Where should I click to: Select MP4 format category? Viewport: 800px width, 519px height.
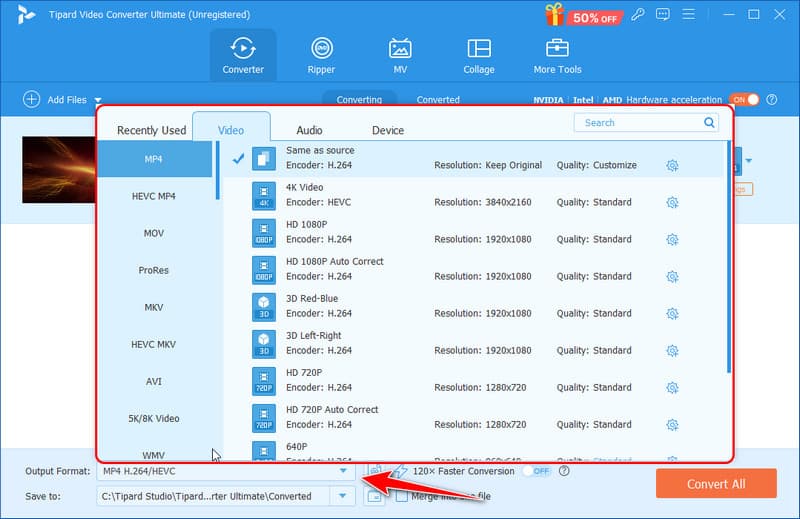pyautogui.click(x=155, y=159)
